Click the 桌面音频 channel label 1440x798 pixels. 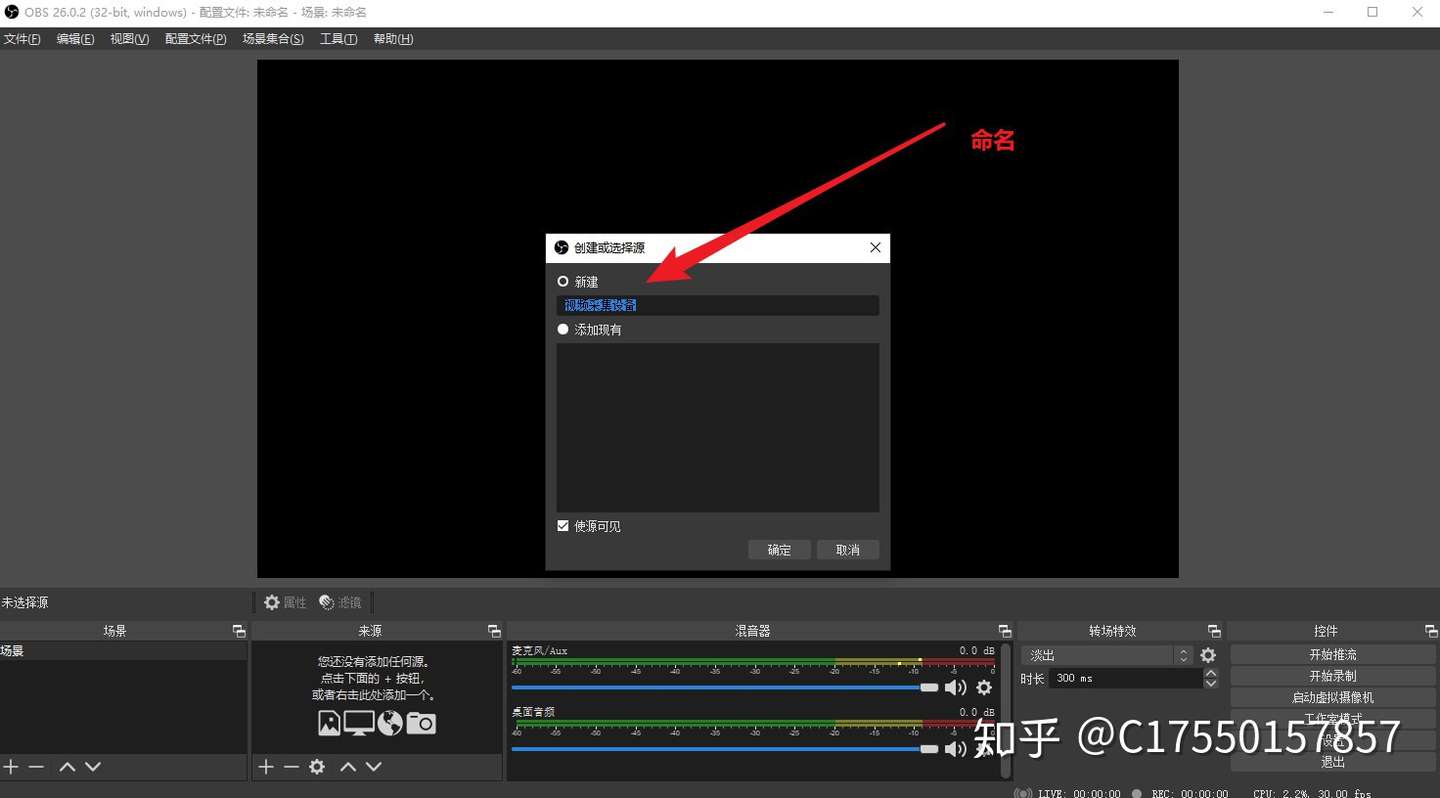pos(533,712)
